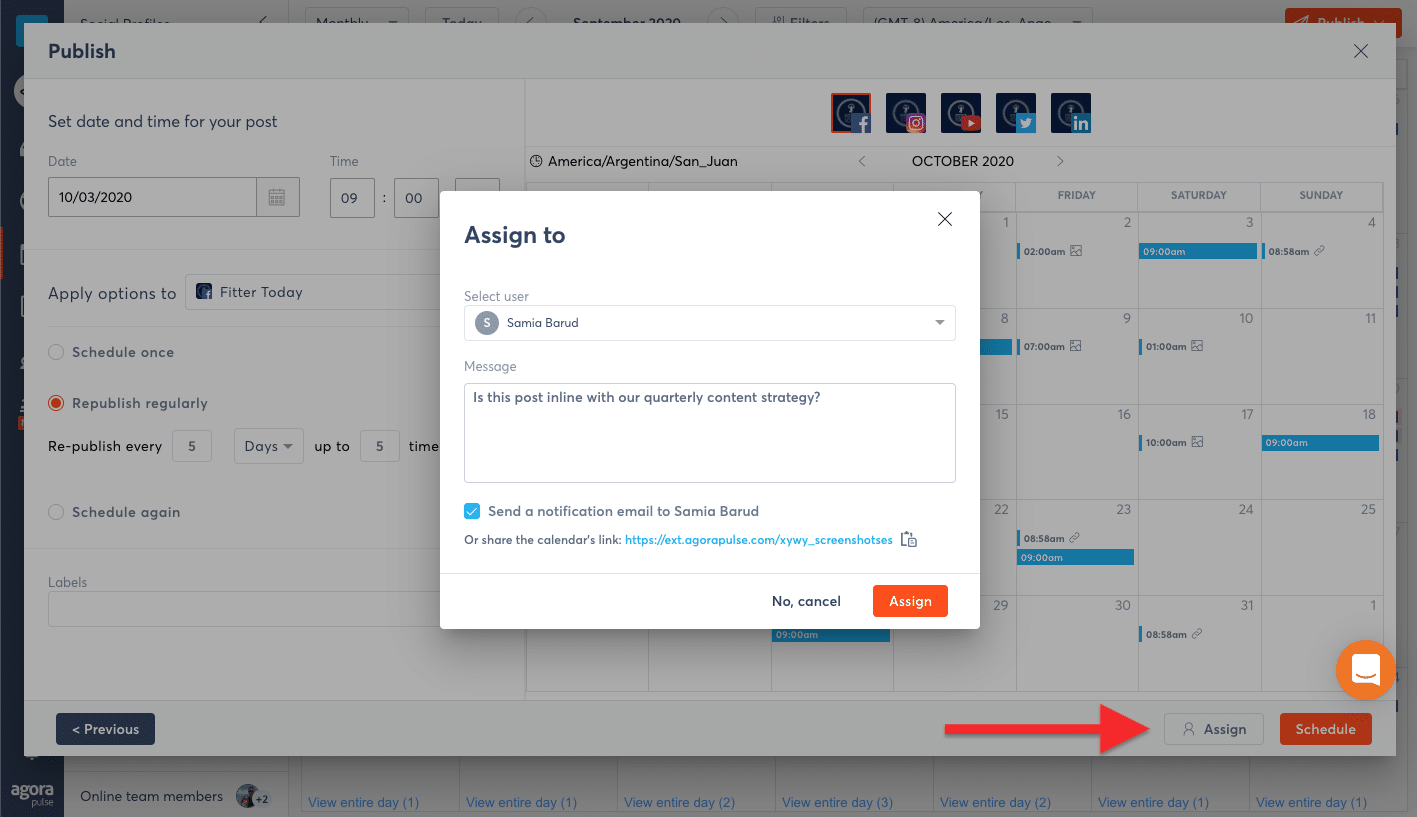Open the agorapulse shared calendar link

pos(758,539)
